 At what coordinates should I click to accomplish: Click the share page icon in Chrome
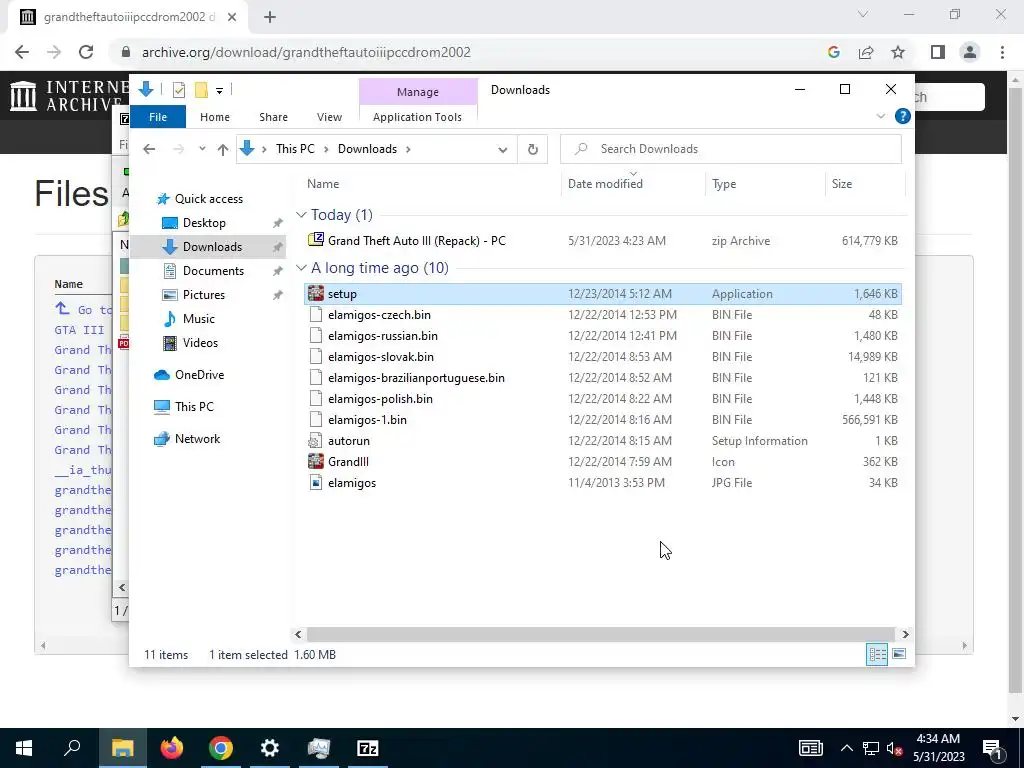click(866, 52)
